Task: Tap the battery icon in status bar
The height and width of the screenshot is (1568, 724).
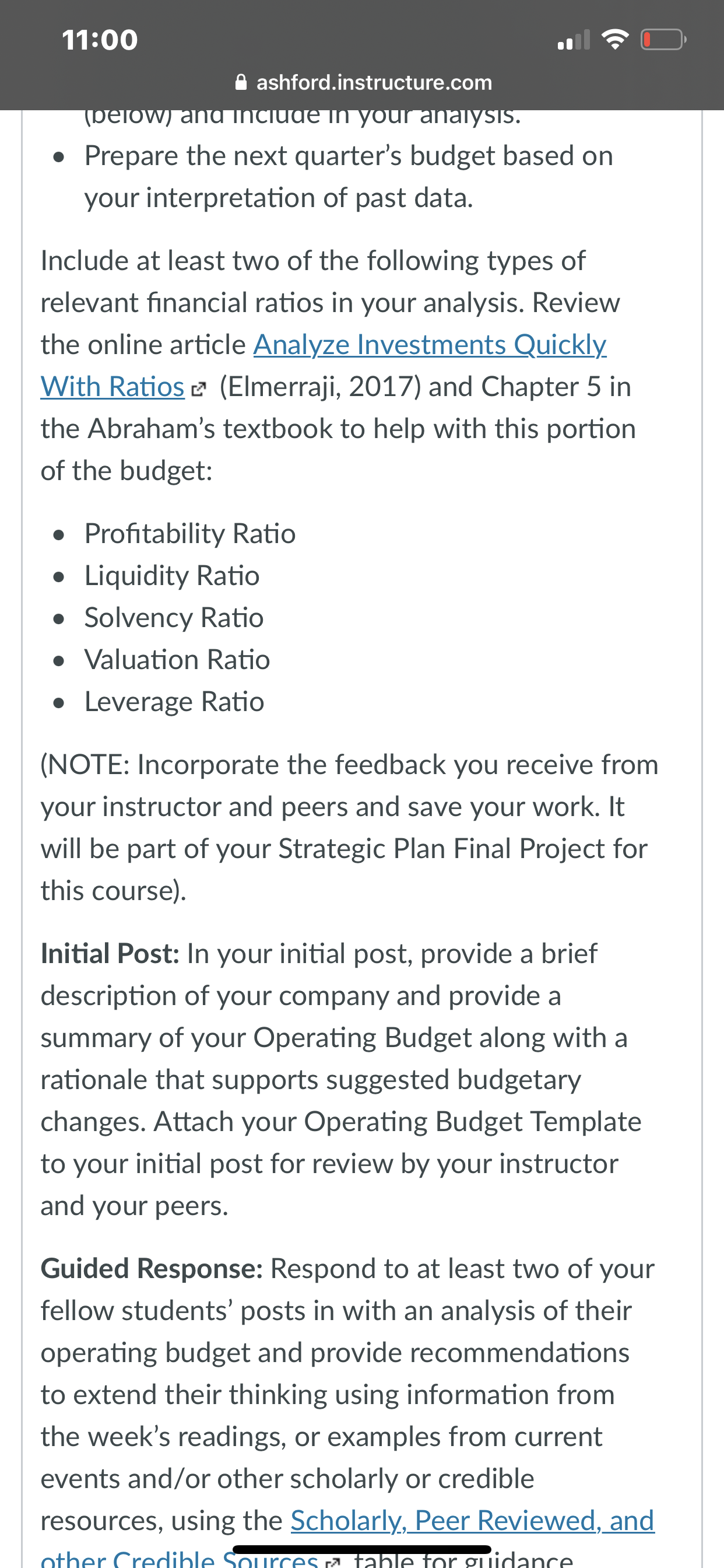Action: [663, 40]
